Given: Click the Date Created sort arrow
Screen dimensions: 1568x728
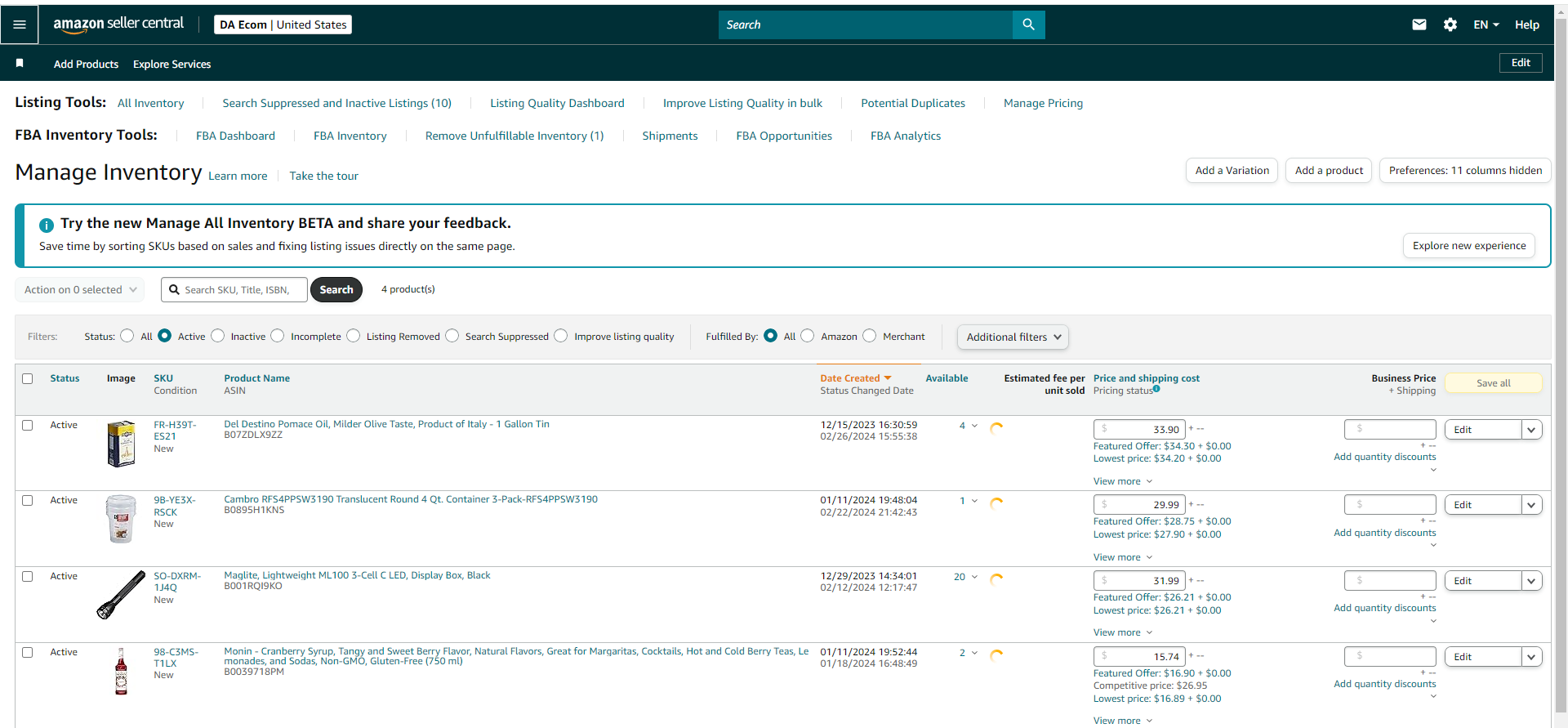Looking at the screenshot, I should [x=888, y=378].
